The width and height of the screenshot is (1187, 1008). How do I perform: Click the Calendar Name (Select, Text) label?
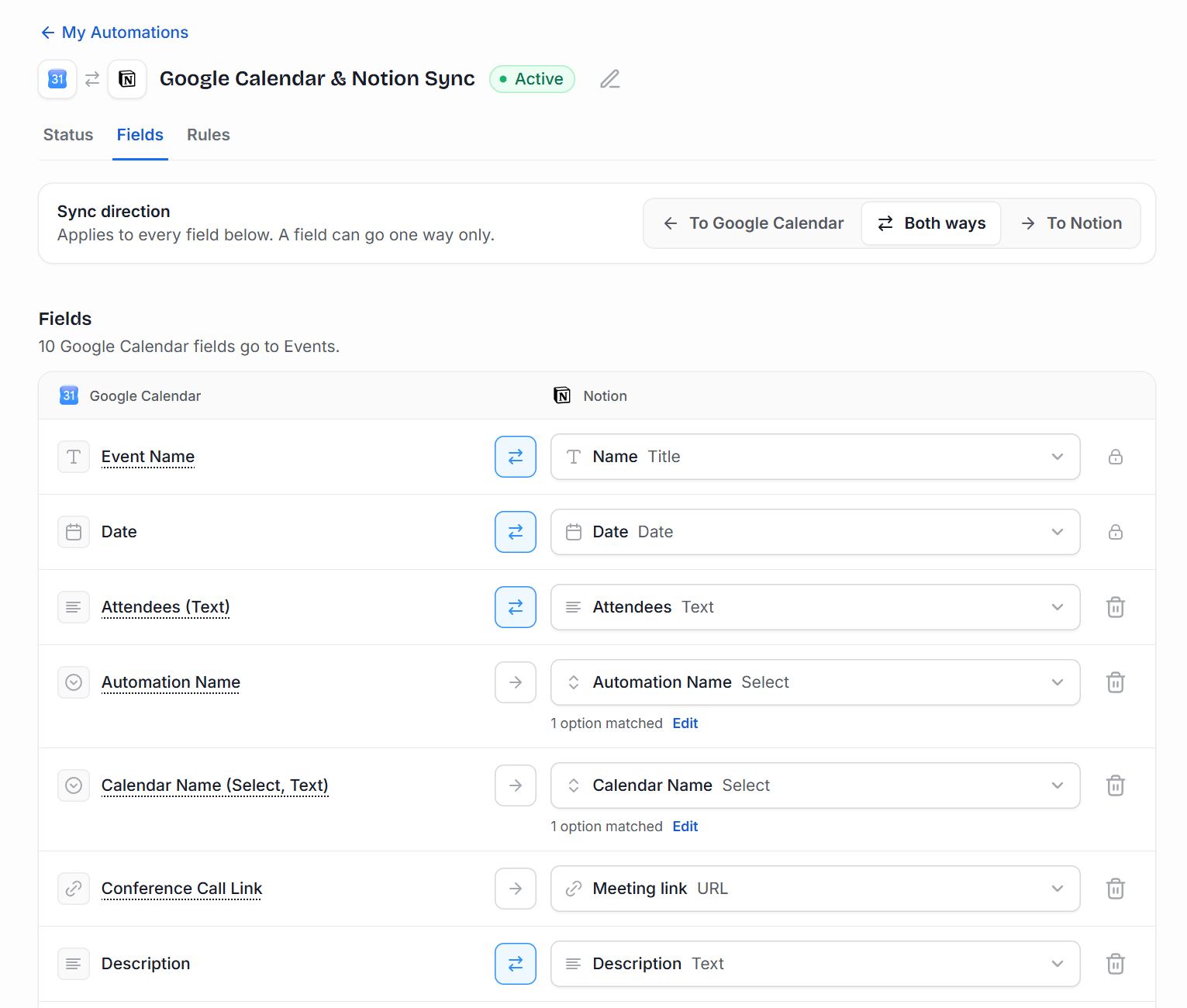[215, 785]
